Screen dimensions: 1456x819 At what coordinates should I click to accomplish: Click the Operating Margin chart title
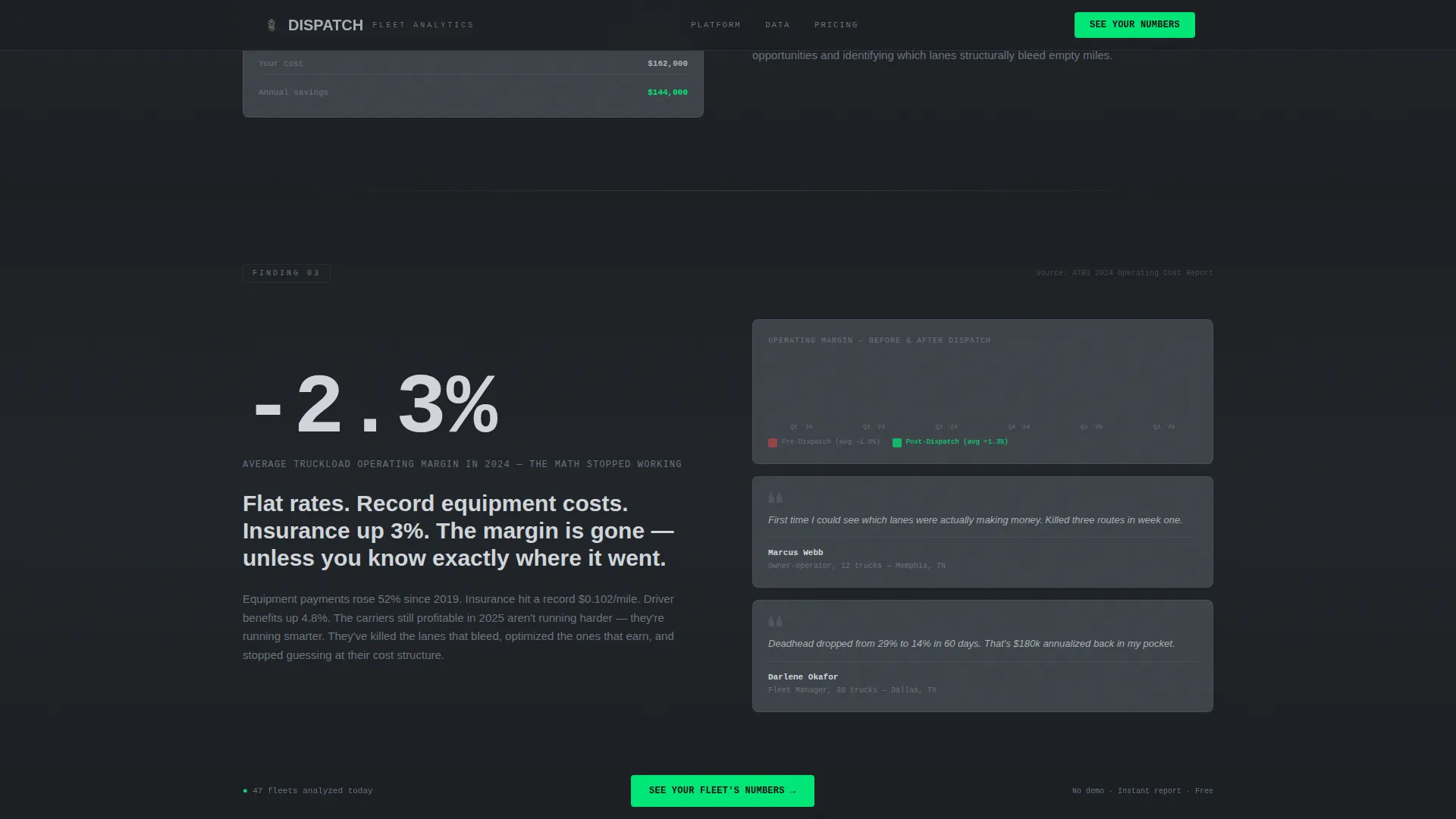(x=879, y=340)
